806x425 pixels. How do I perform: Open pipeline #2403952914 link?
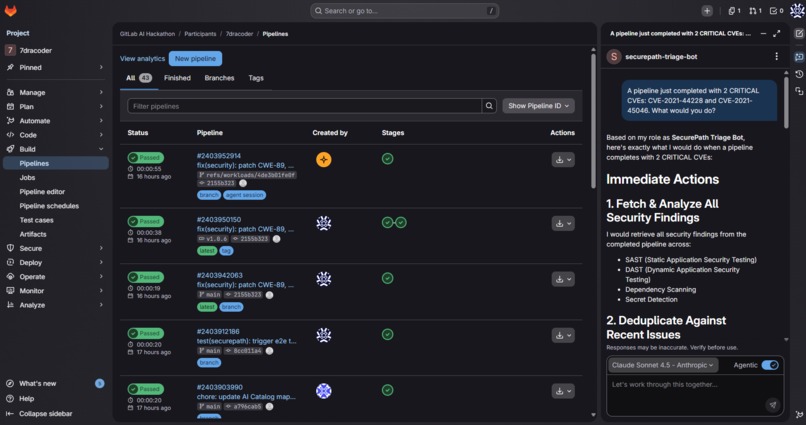click(x=218, y=156)
